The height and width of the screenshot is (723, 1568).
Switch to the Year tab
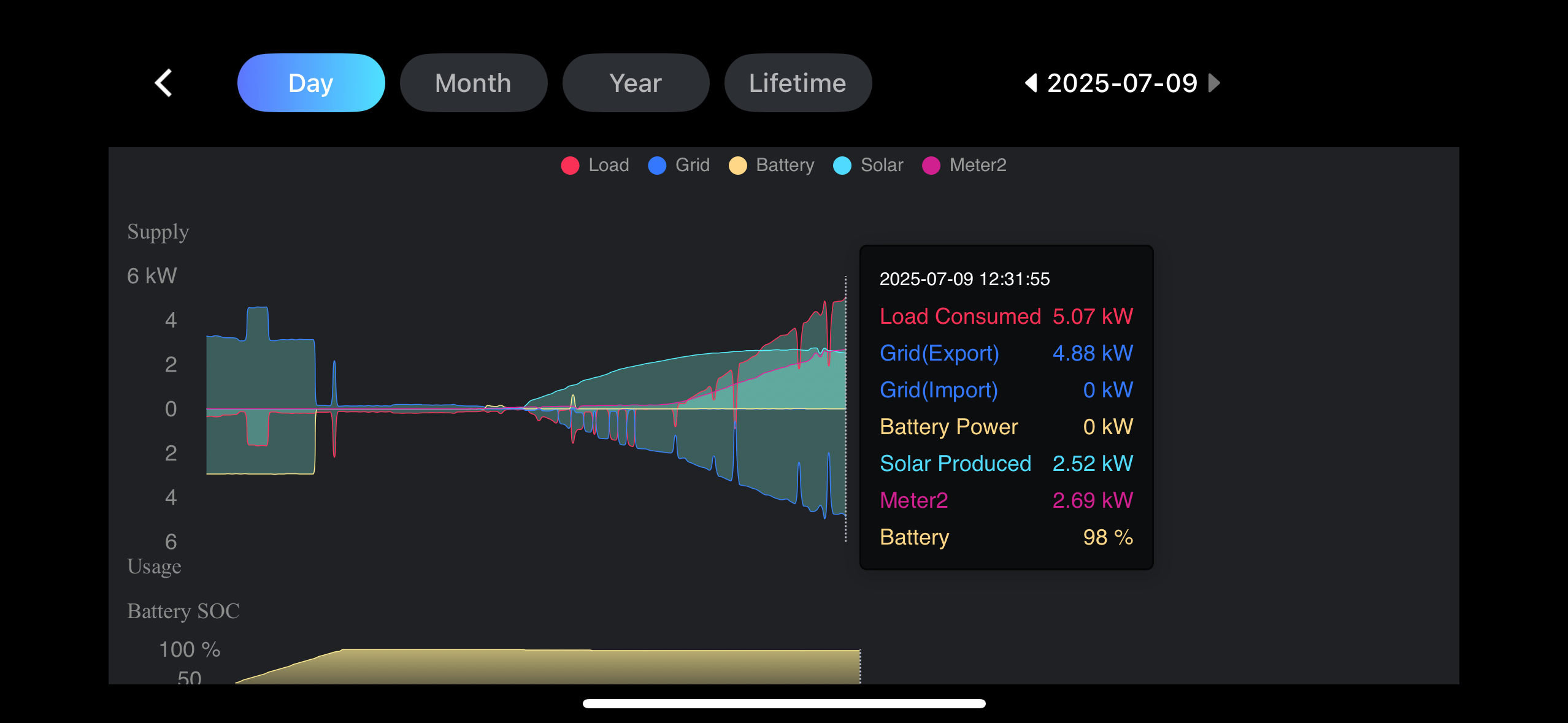[636, 83]
